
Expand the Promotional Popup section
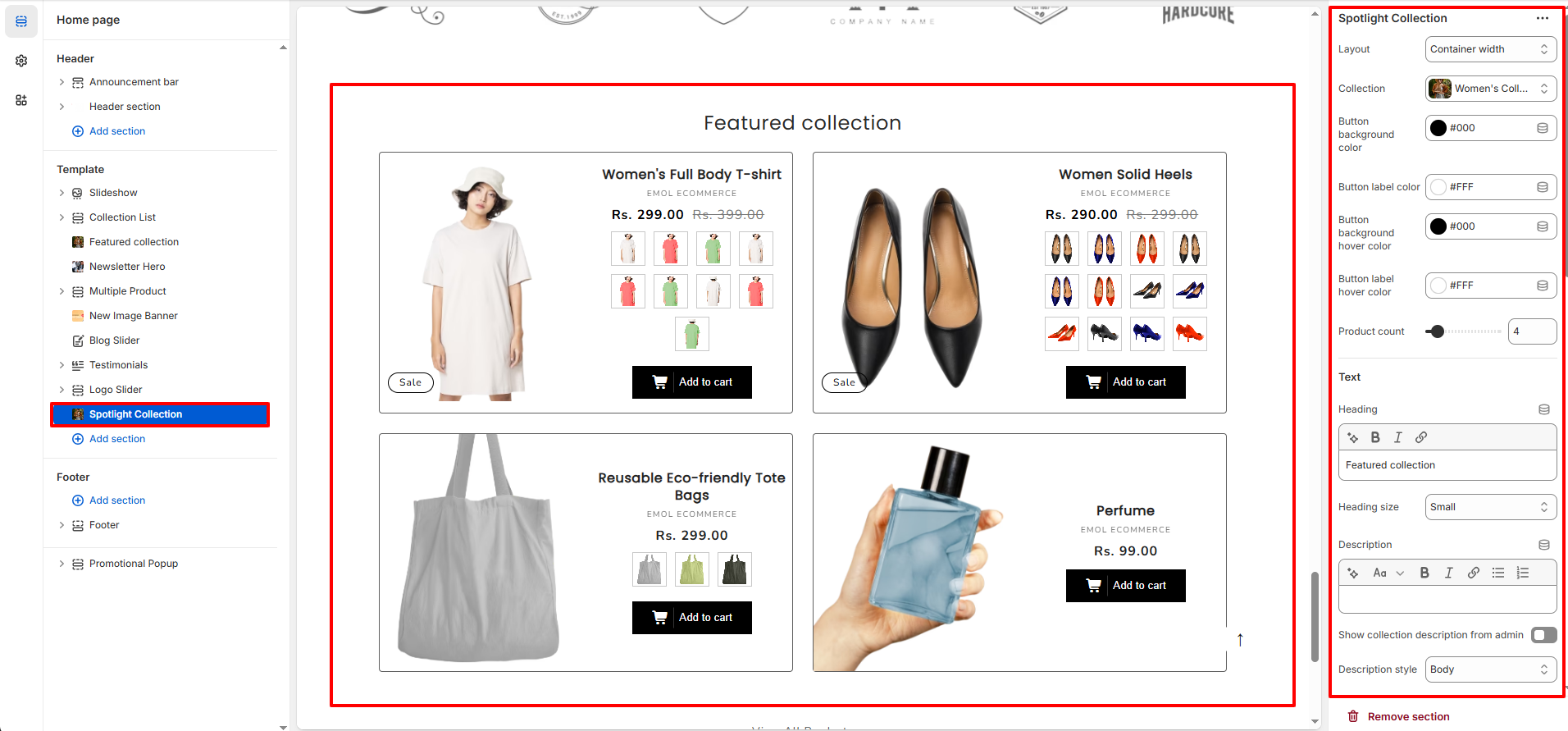click(62, 564)
